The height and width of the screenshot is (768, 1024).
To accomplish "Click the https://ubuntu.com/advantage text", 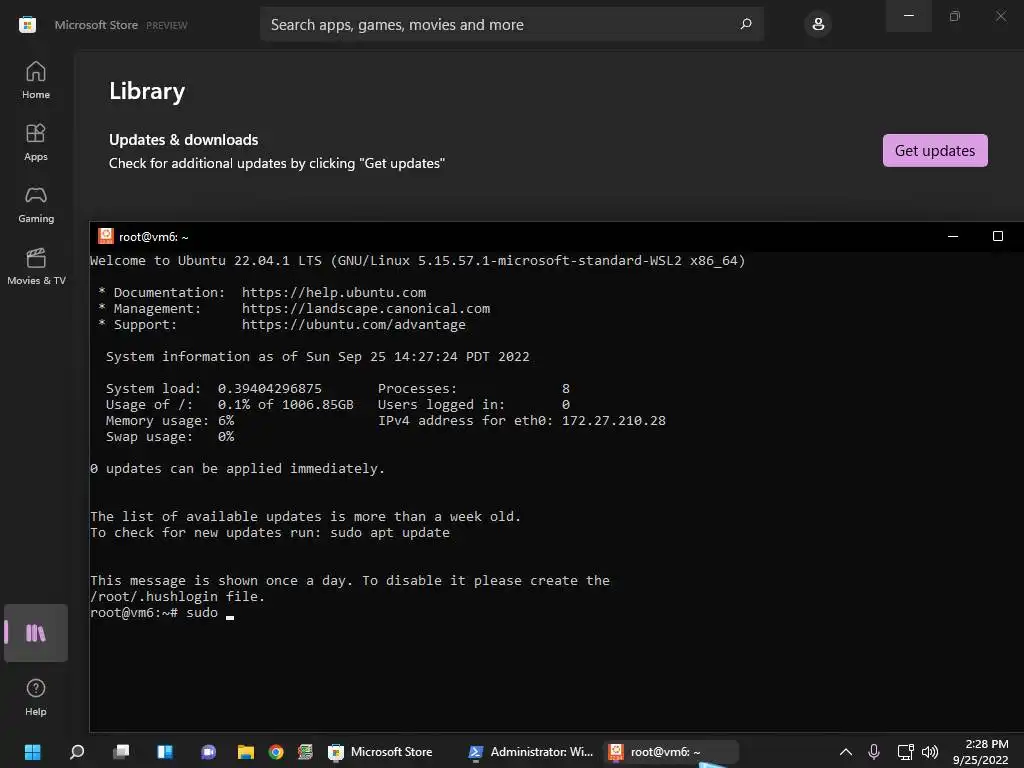I will pyautogui.click(x=353, y=325).
